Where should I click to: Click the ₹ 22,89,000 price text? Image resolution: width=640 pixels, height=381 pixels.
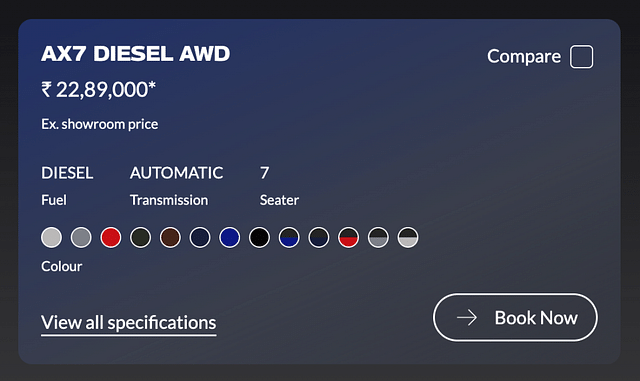(x=98, y=89)
